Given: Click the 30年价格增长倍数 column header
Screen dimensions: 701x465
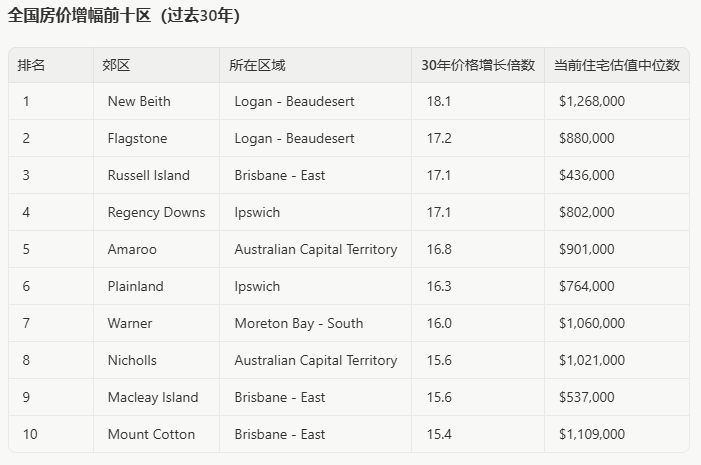Looking at the screenshot, I should coord(477,65).
